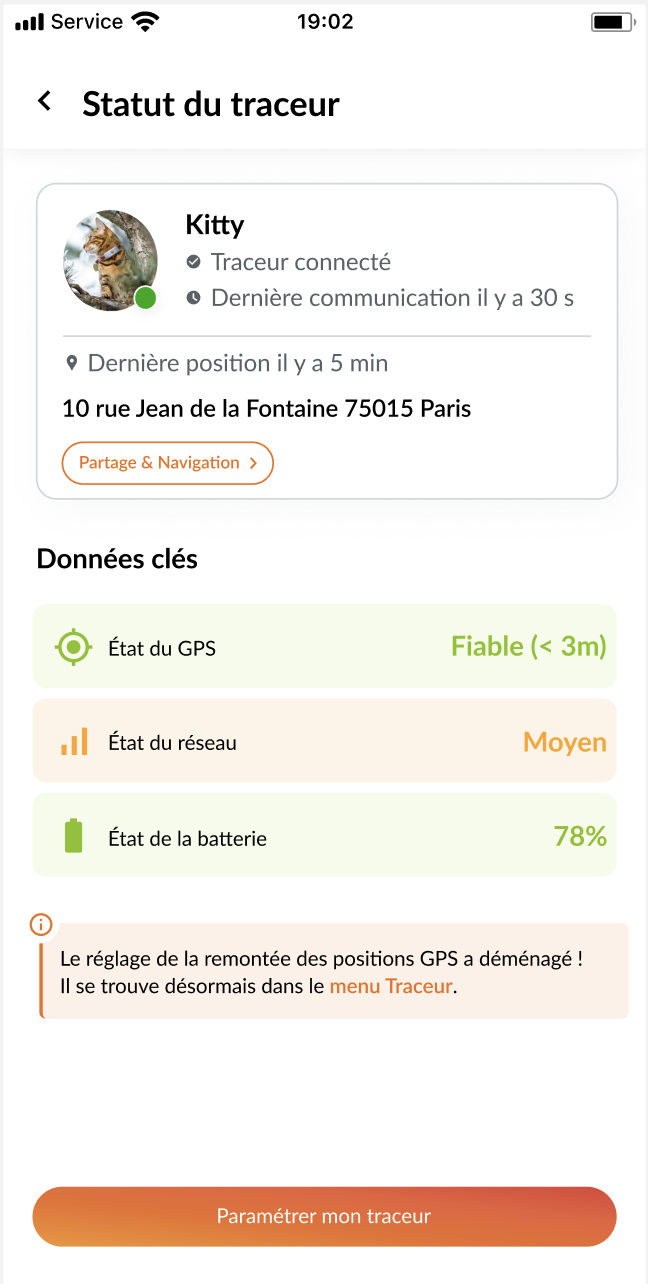The width and height of the screenshot is (648, 1284).
Task: Tap the back arrow icon
Action: click(44, 101)
